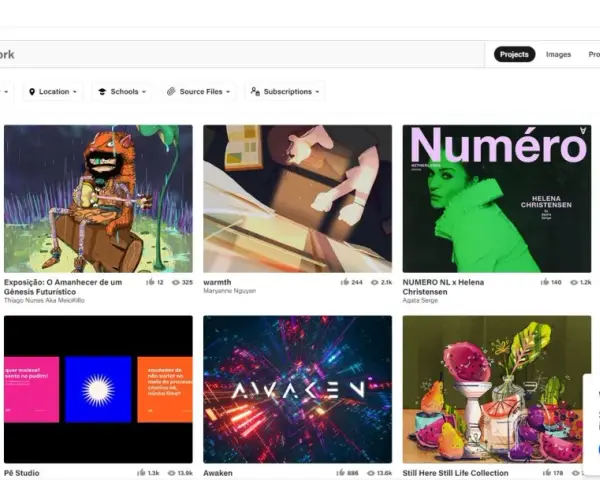Open the Schools filter dropdown
Screen dimensions: 600x480
click(x=122, y=91)
